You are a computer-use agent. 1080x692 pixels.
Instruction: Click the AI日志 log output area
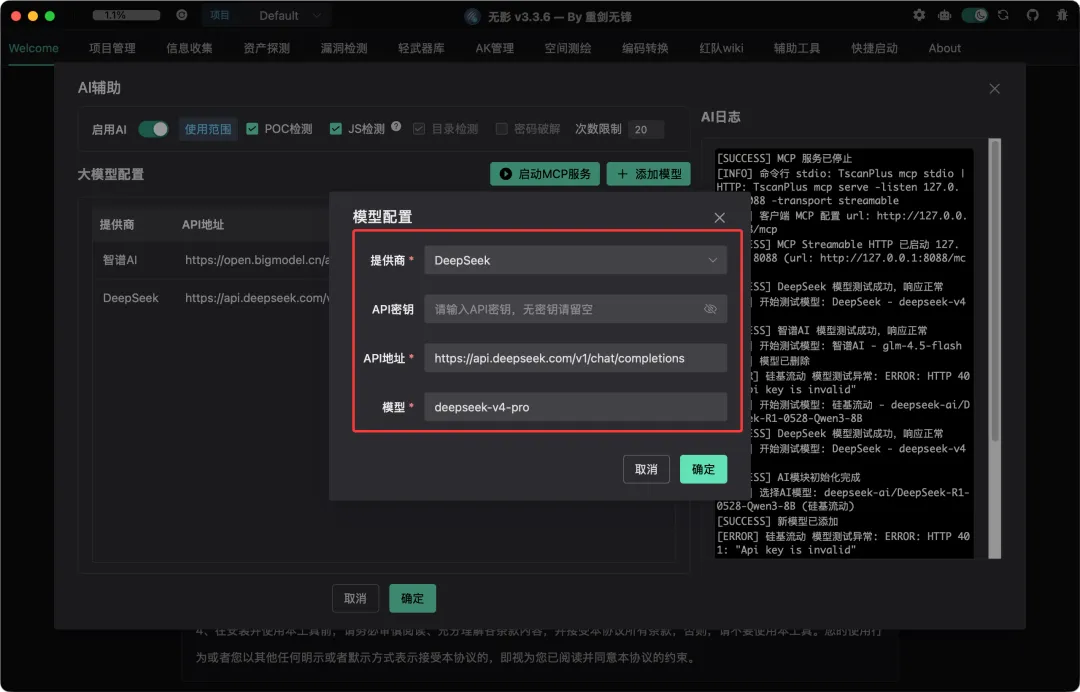pyautogui.click(x=844, y=353)
